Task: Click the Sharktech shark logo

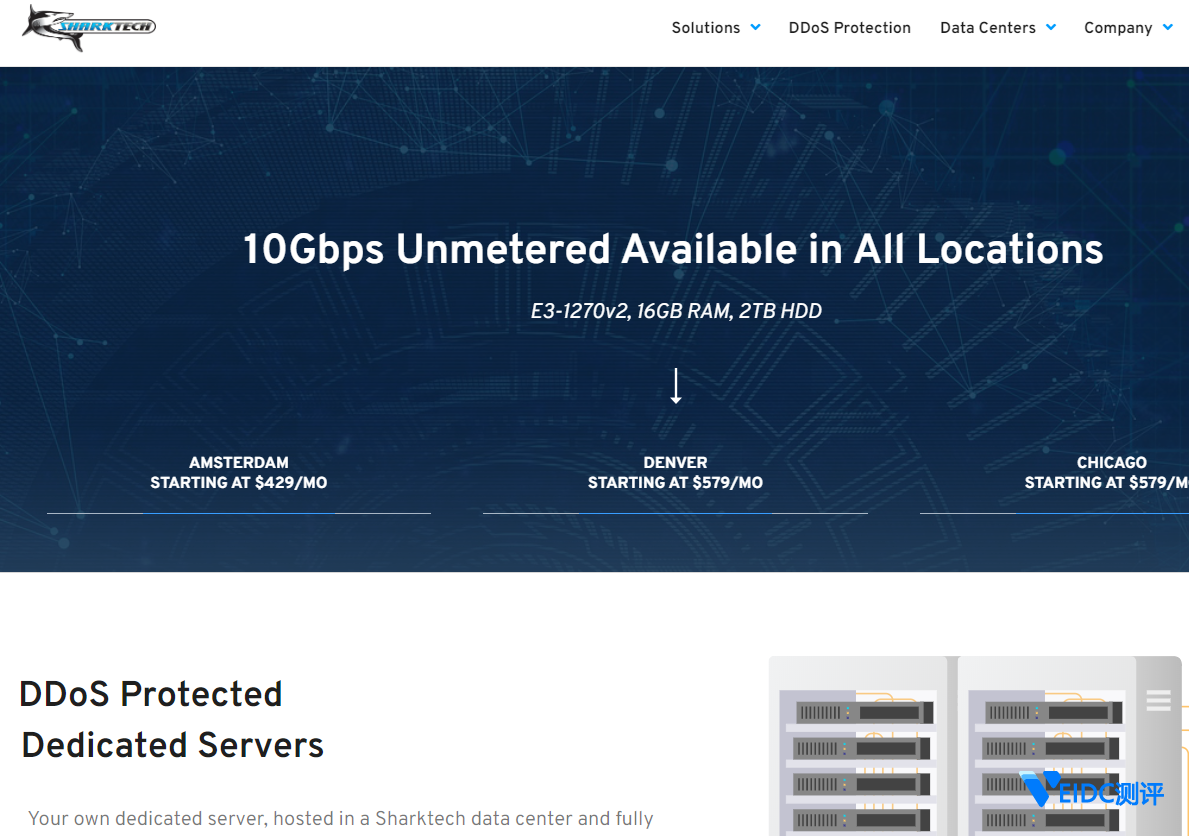Action: click(89, 27)
